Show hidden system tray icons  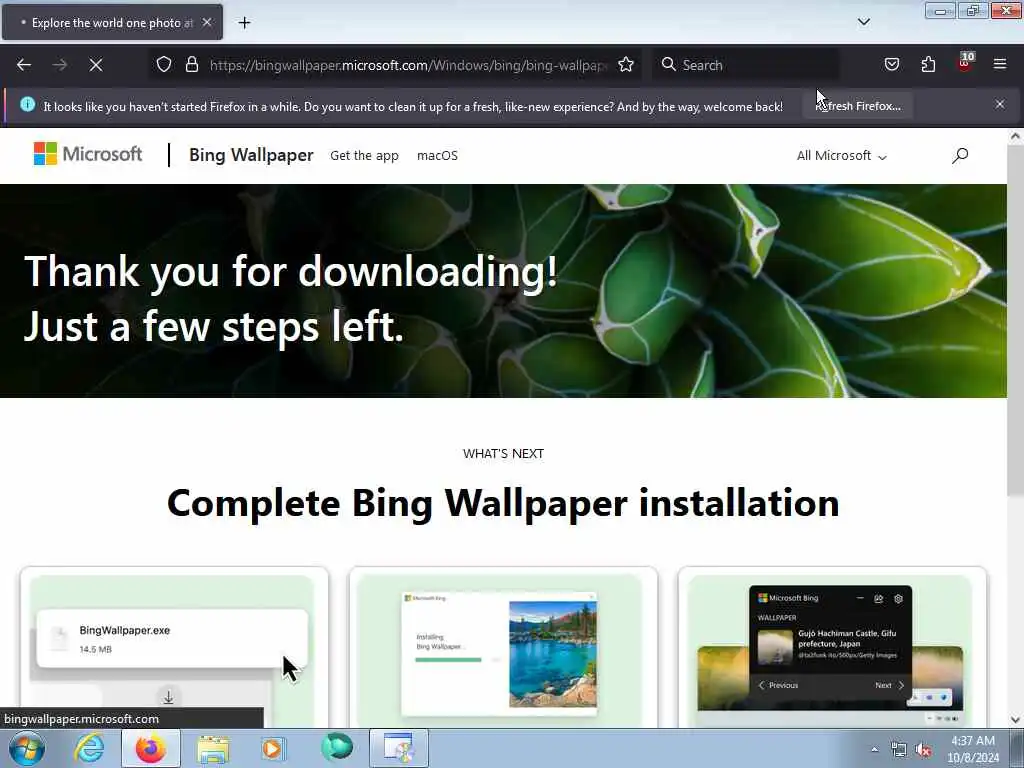pos(874,750)
